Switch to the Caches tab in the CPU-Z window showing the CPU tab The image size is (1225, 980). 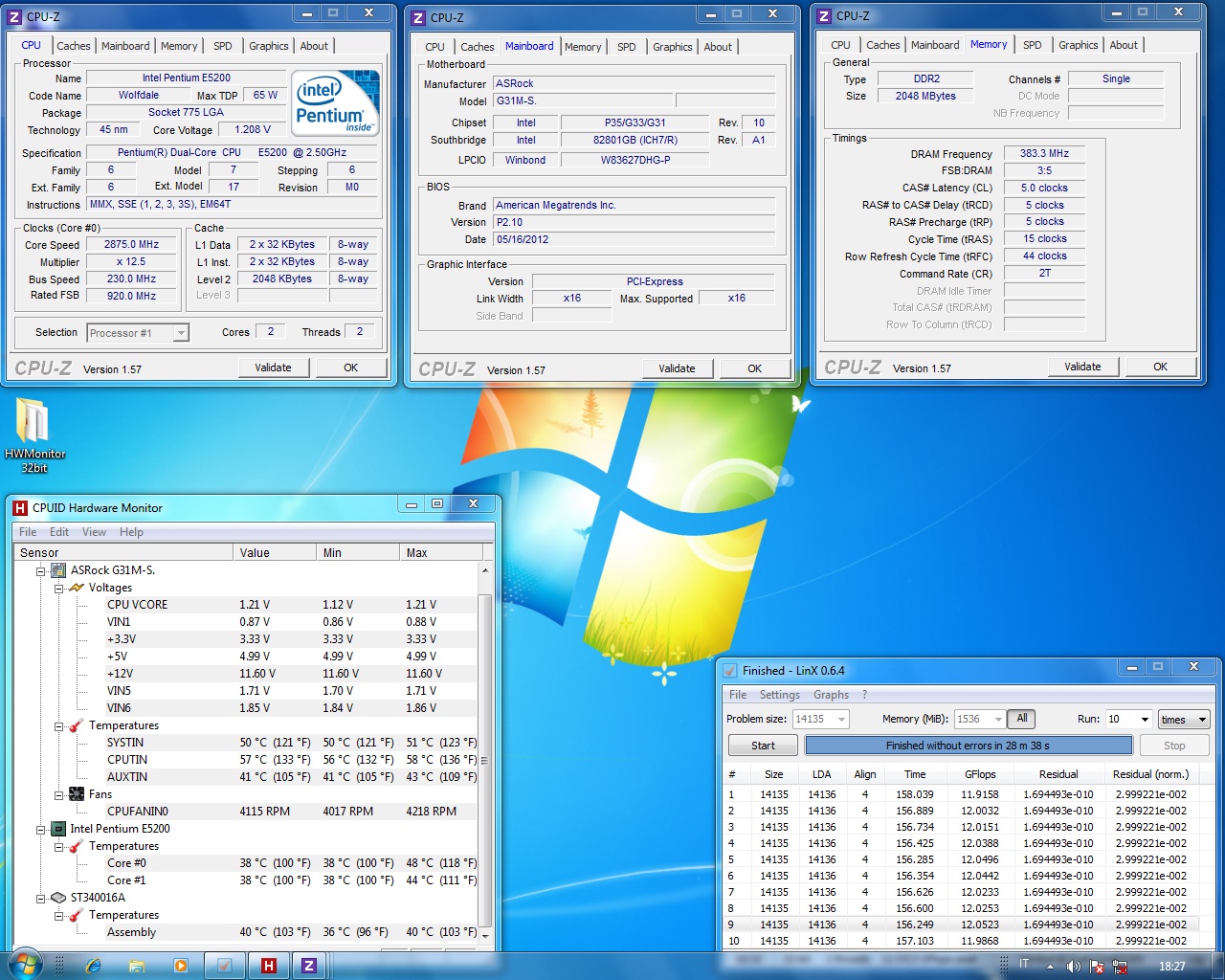73,46
